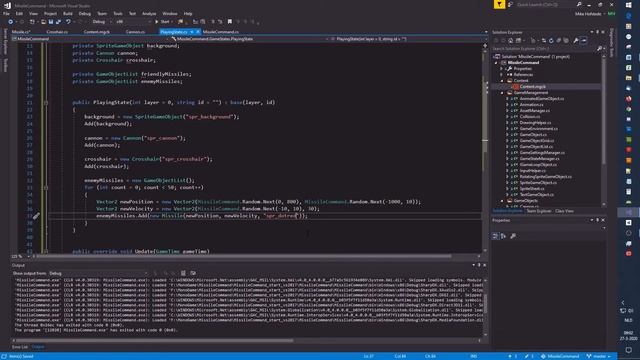The height and width of the screenshot is (360, 640).
Task: Pin the Solution Explorer panel
Action: click(597, 32)
